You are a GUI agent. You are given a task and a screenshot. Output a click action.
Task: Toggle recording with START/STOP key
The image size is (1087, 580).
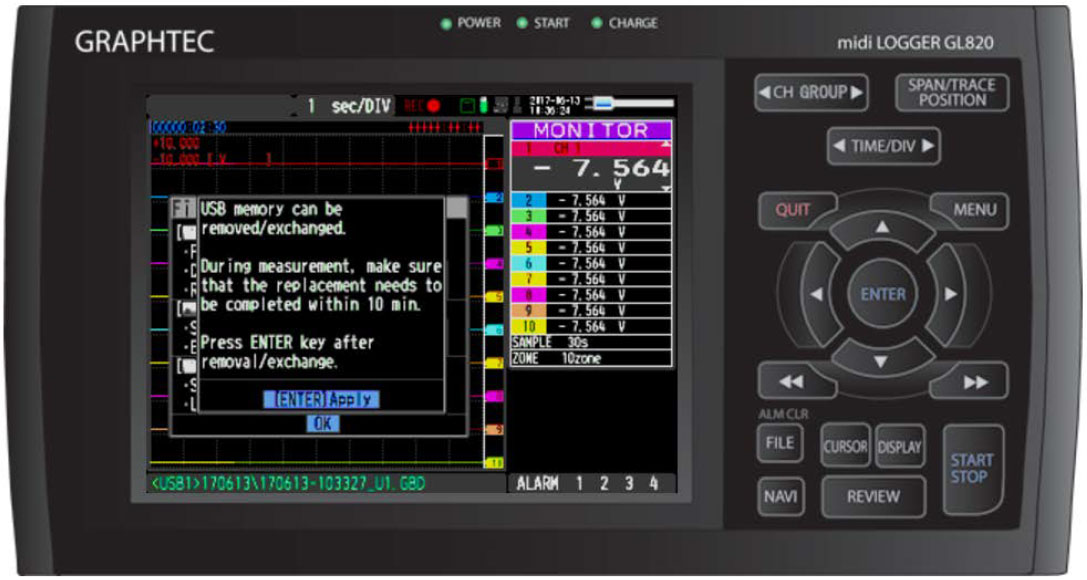(x=971, y=469)
